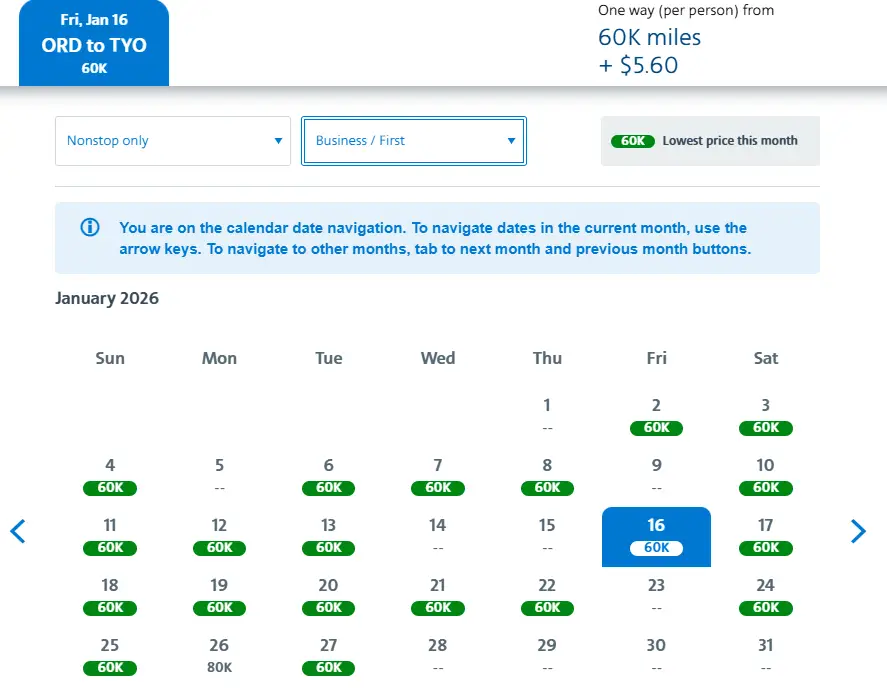Click the info icon in the blue notice
The image size is (887, 699).
89,228
